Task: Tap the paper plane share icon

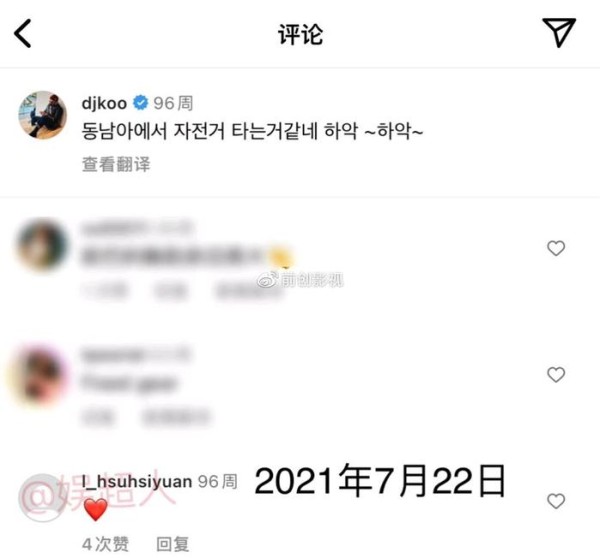Action: tap(559, 32)
